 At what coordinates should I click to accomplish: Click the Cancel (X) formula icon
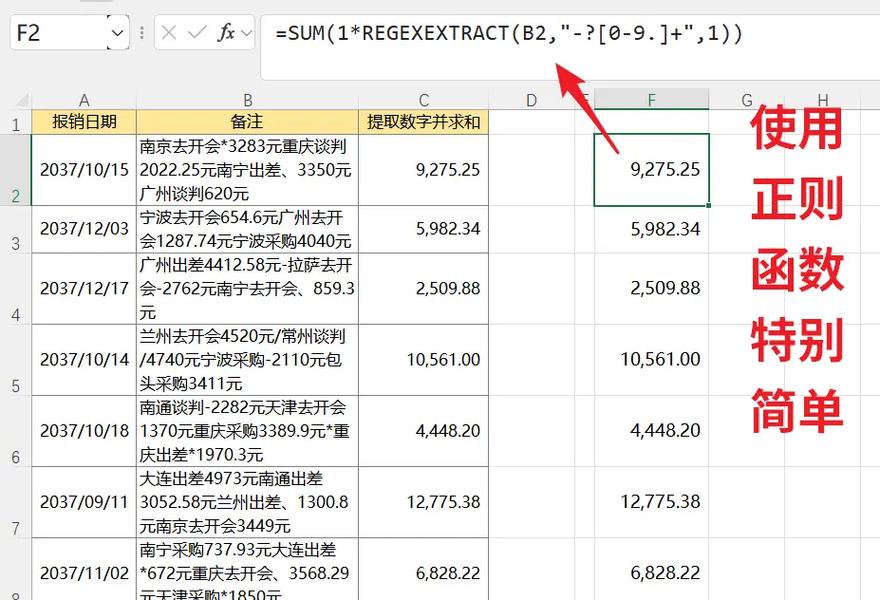[168, 33]
